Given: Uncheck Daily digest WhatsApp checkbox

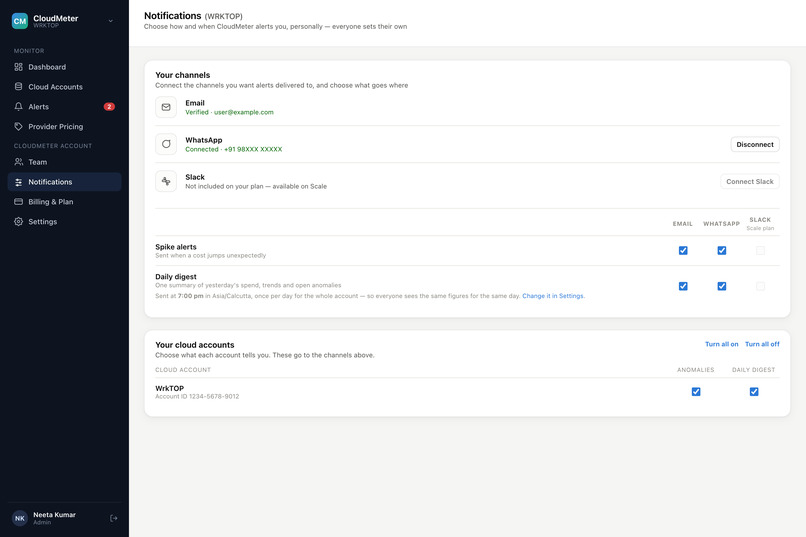Looking at the screenshot, I should [x=722, y=286].
